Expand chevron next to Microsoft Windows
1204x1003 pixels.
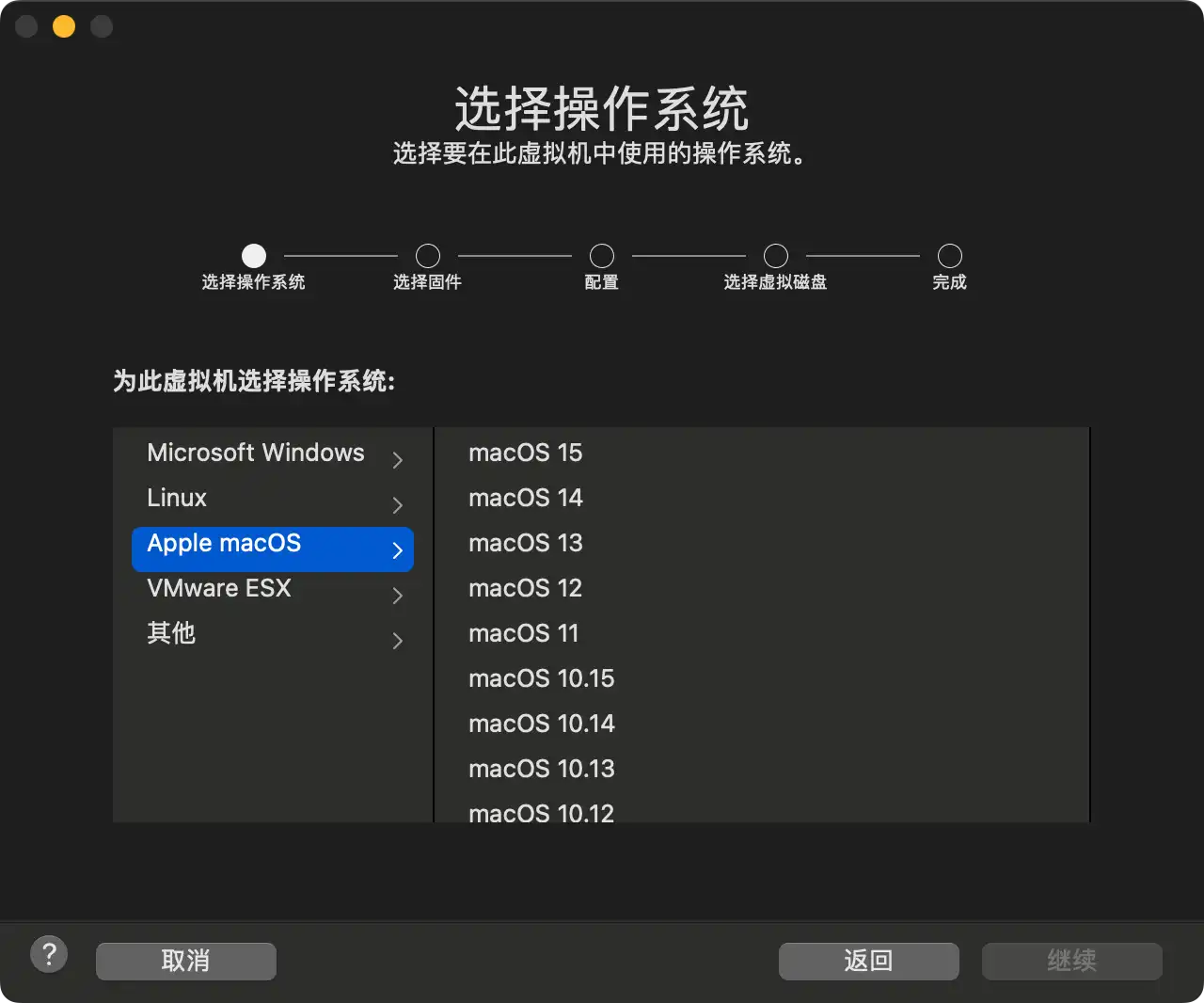tap(397, 460)
